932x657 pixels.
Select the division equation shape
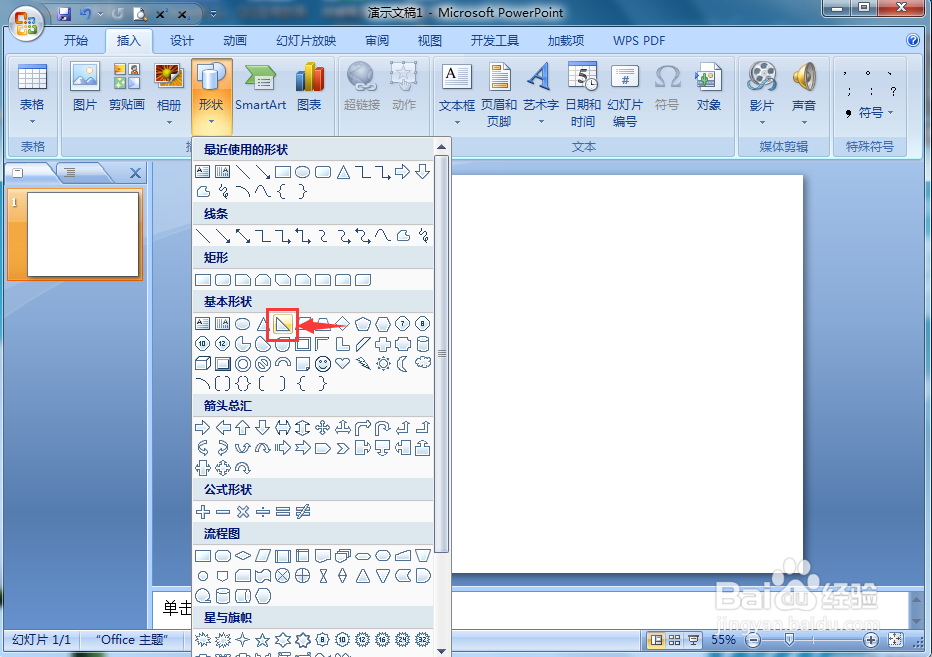click(x=263, y=511)
